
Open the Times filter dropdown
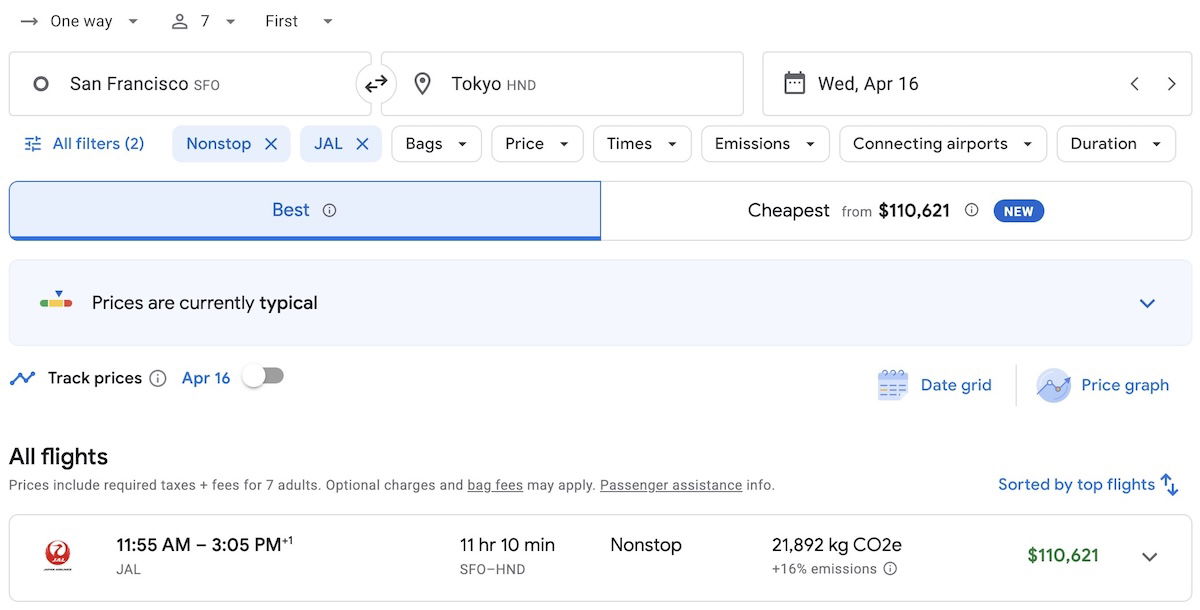pos(642,144)
